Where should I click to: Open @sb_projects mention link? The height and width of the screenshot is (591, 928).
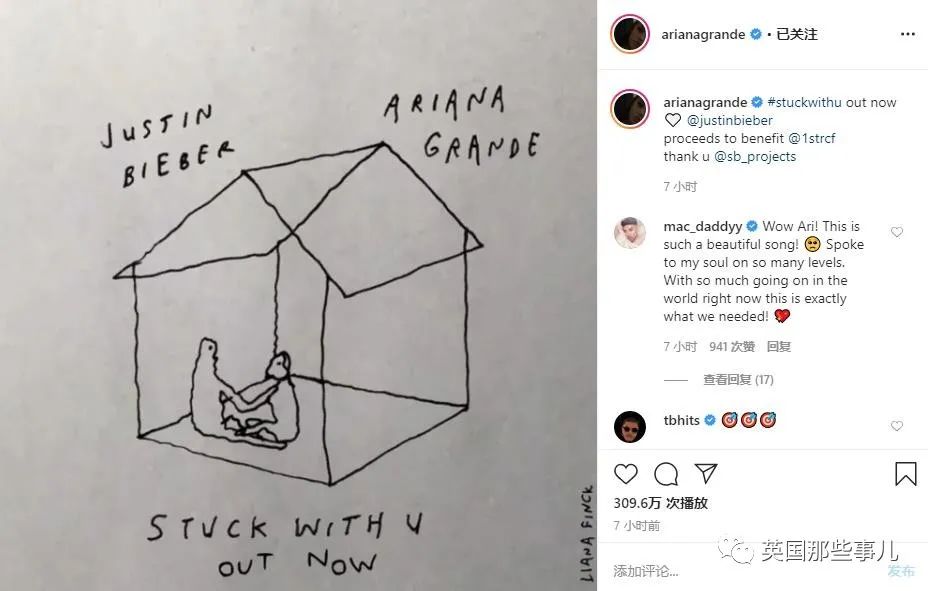tap(755, 157)
